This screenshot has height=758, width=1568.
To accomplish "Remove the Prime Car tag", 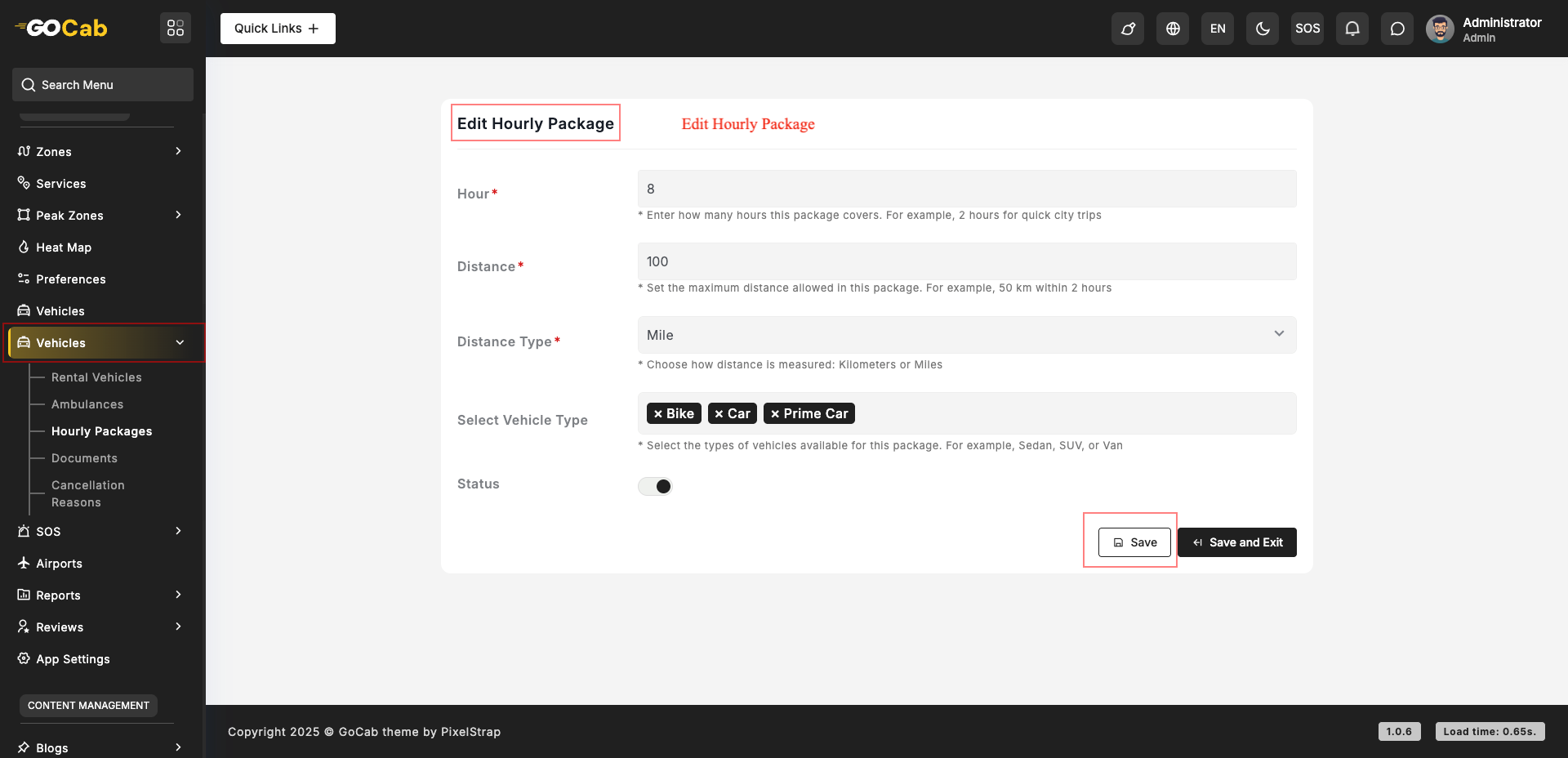I will 775,414.
